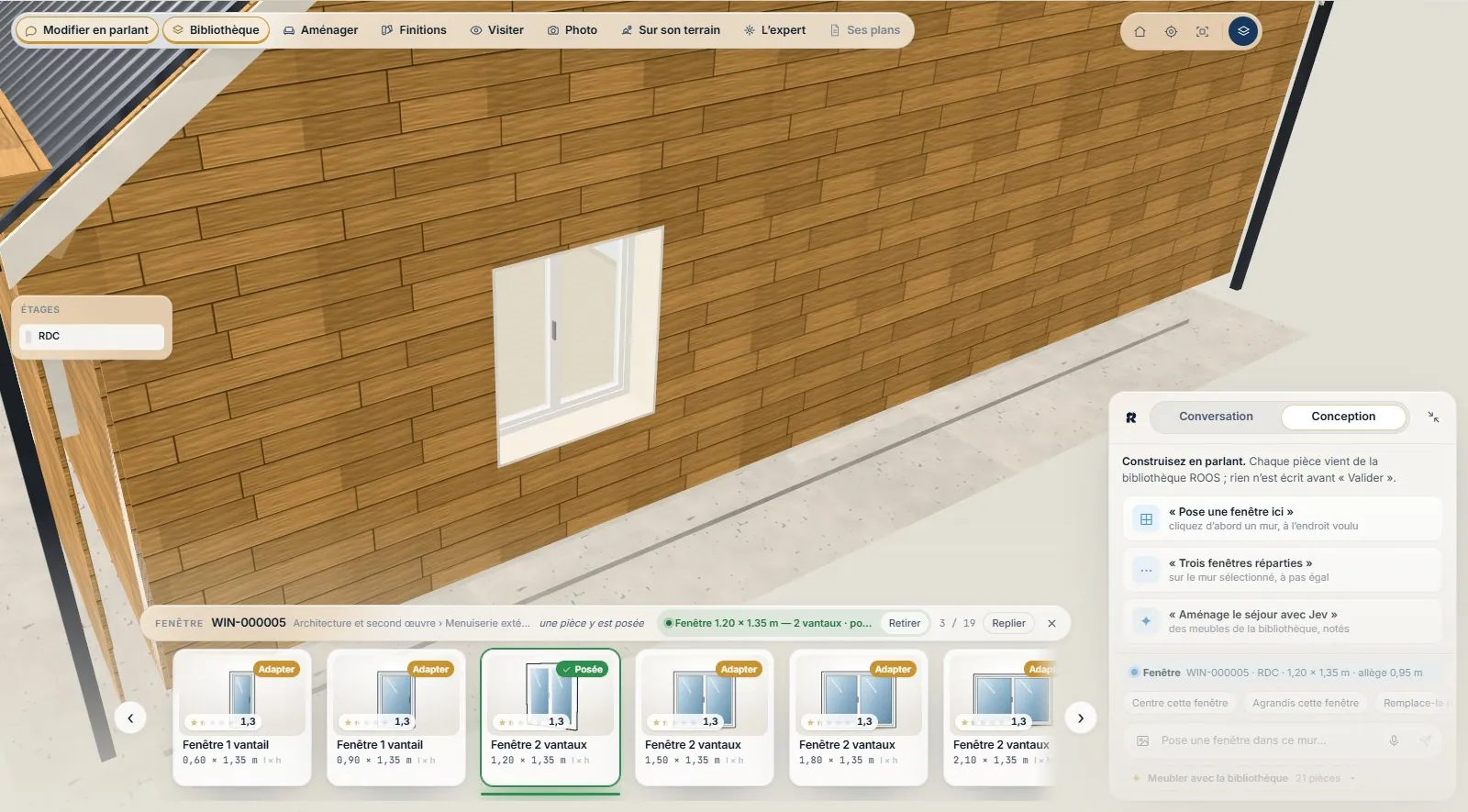Click the image attach icon in prompt
The image size is (1468, 812).
1142,740
